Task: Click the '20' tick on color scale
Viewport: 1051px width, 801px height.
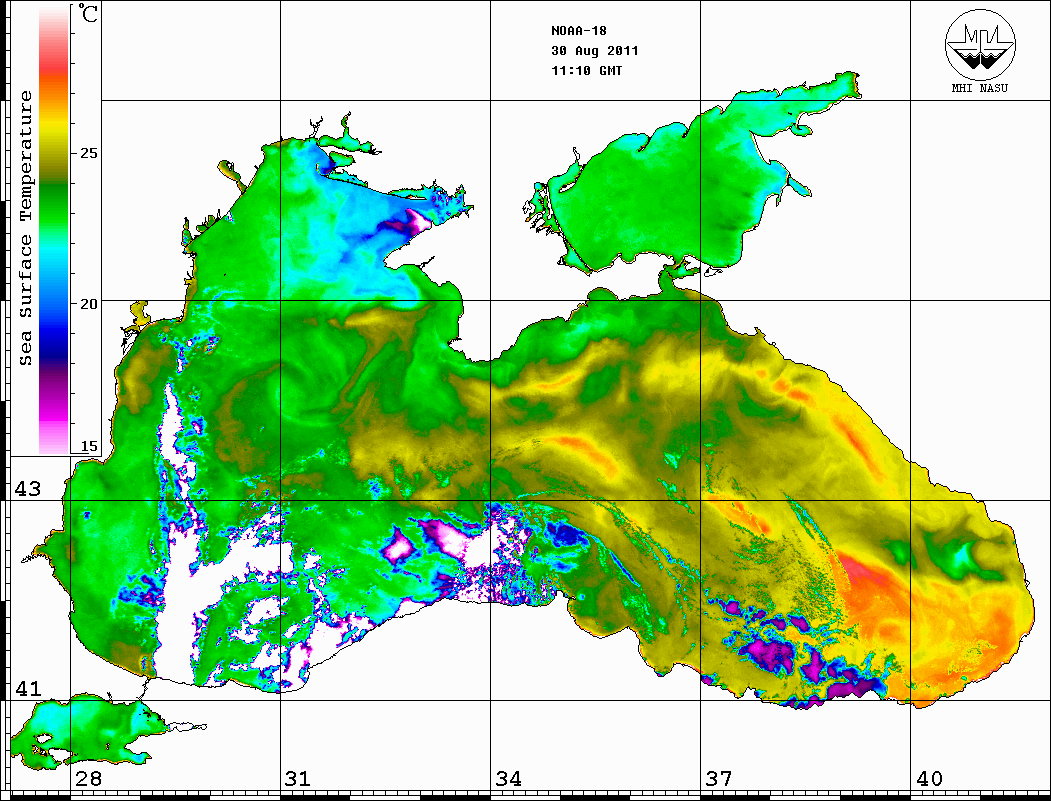Action: (88, 304)
